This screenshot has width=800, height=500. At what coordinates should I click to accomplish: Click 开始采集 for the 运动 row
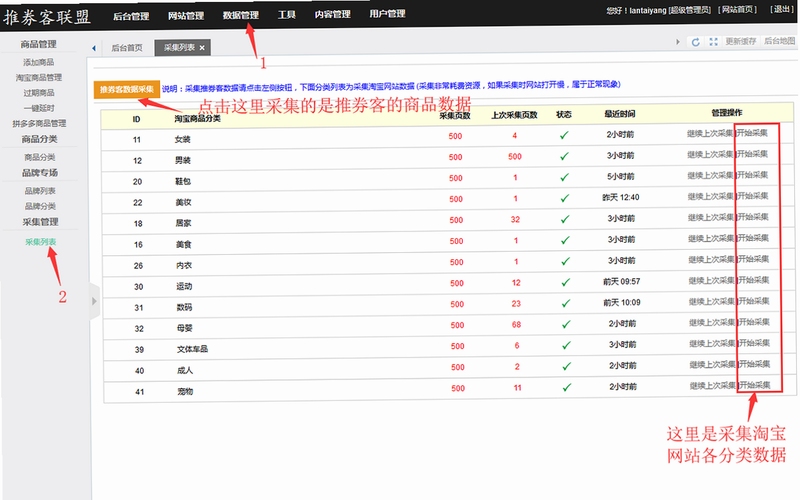[x=754, y=280]
